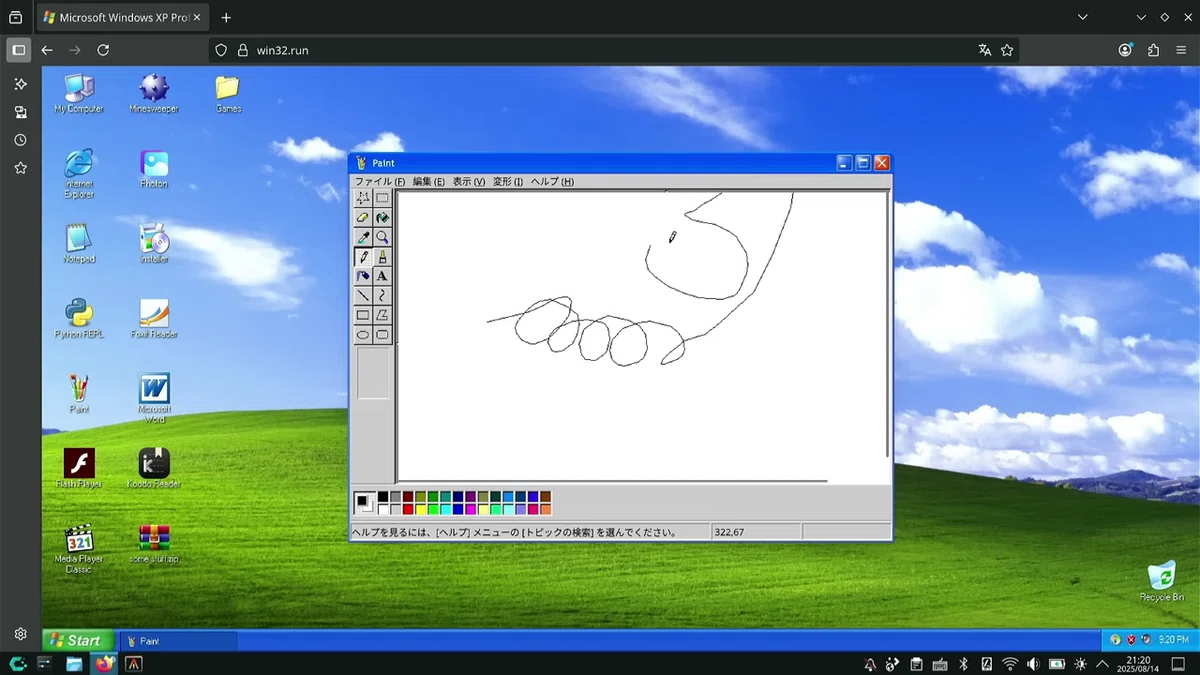Screen dimensions: 1200x675
Task: Choose the Fill With Color bucket tool
Action: pyautogui.click(x=382, y=217)
